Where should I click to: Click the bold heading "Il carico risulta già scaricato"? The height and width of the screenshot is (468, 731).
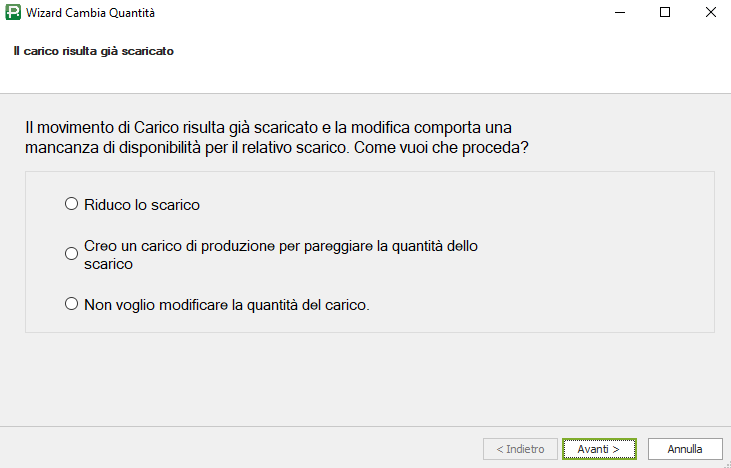[x=94, y=51]
